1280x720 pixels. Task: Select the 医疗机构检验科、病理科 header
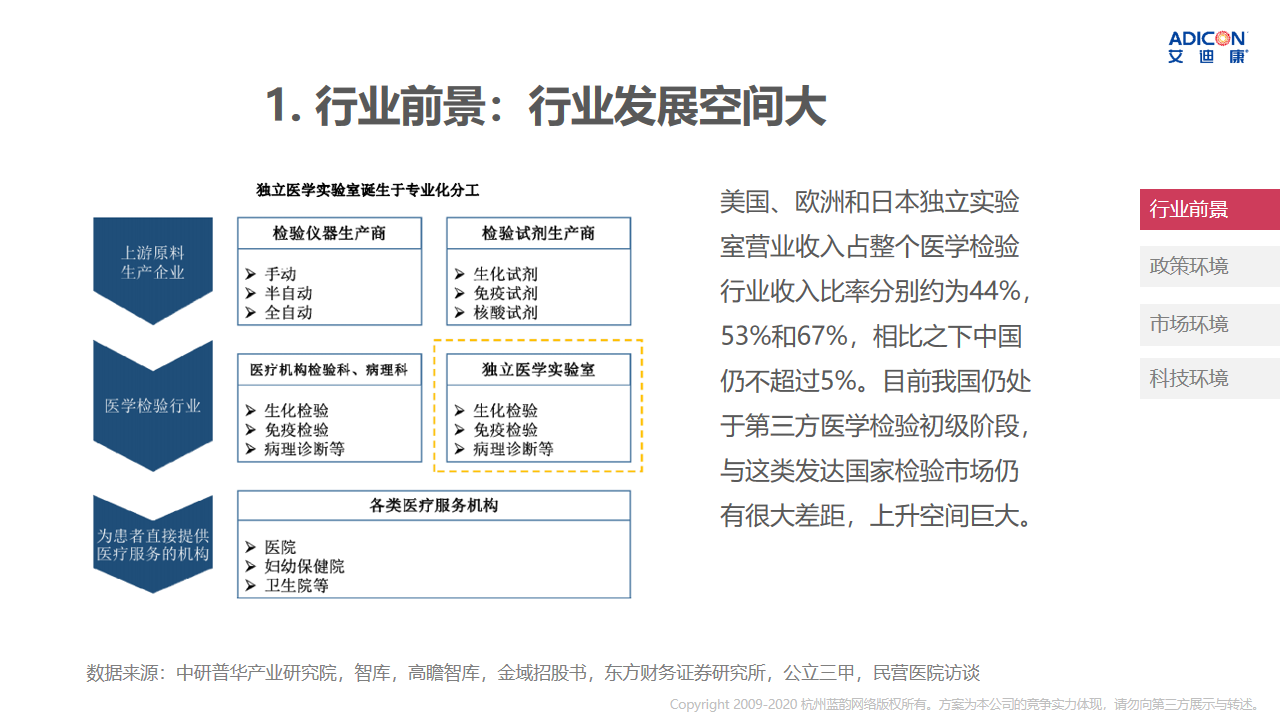(329, 370)
